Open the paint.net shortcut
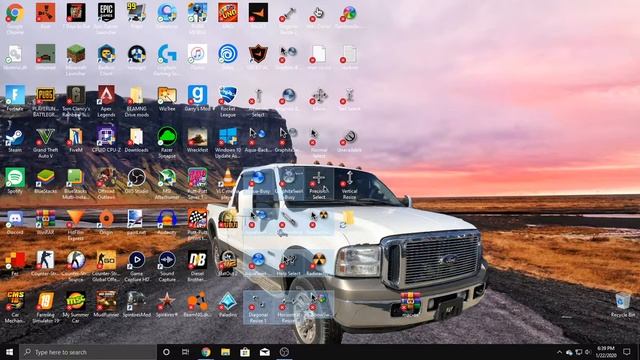The image size is (640, 360). click(x=136, y=219)
